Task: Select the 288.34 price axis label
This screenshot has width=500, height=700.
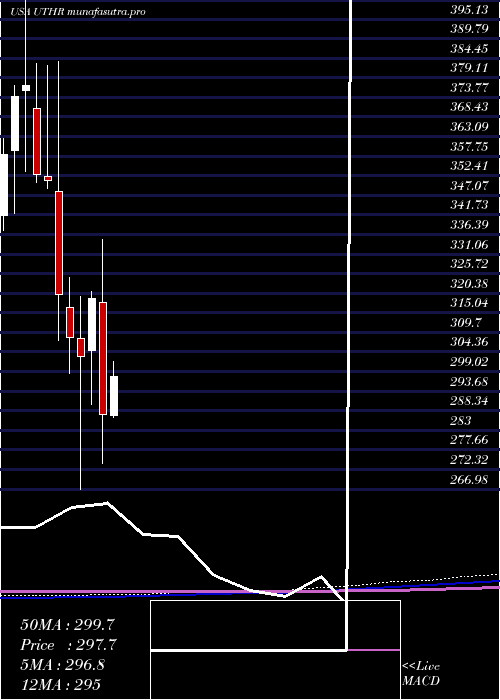Action: click(x=468, y=400)
